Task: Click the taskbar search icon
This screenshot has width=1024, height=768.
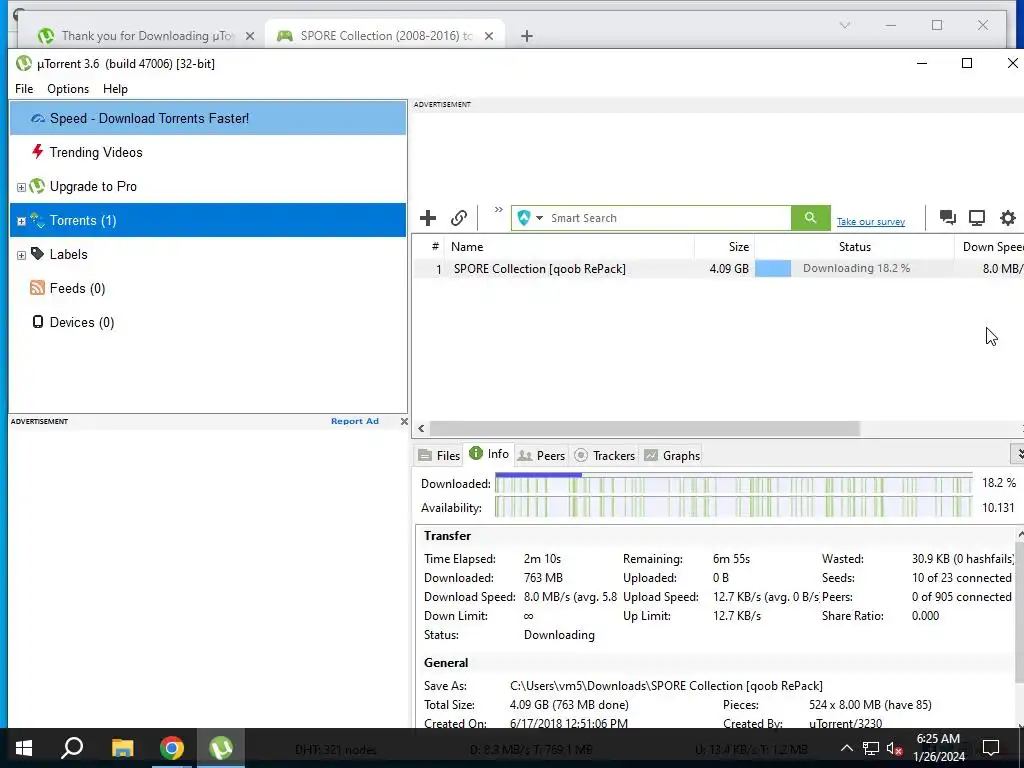Action: pos(72,748)
